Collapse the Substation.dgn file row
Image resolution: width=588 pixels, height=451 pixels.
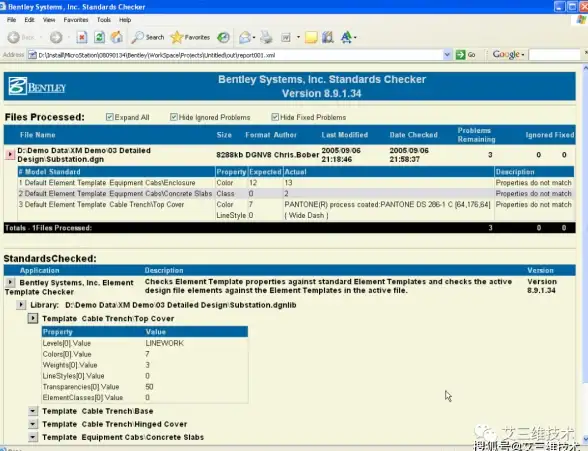tap(10, 154)
